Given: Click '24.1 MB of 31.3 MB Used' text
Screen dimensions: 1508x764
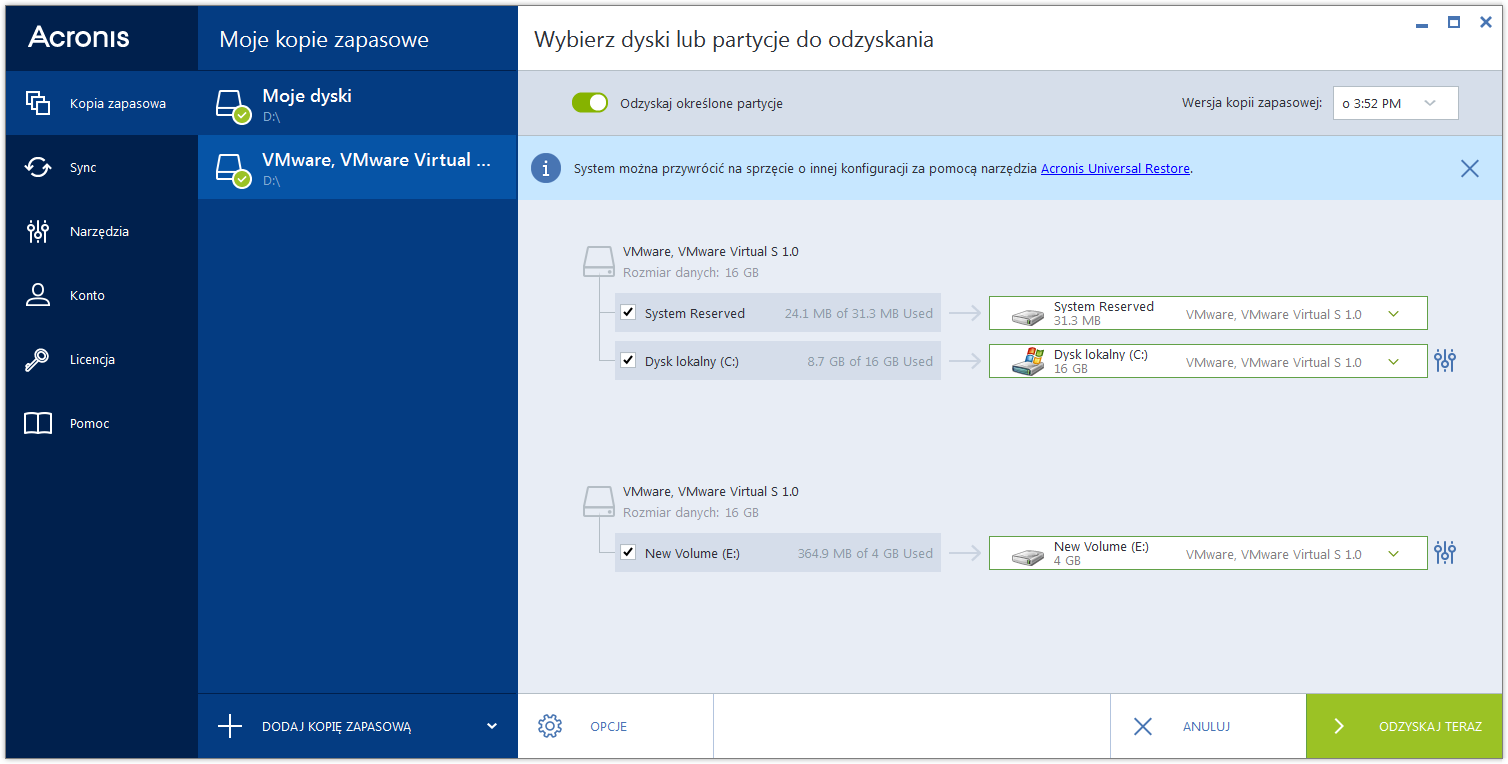Looking at the screenshot, I should (859, 313).
